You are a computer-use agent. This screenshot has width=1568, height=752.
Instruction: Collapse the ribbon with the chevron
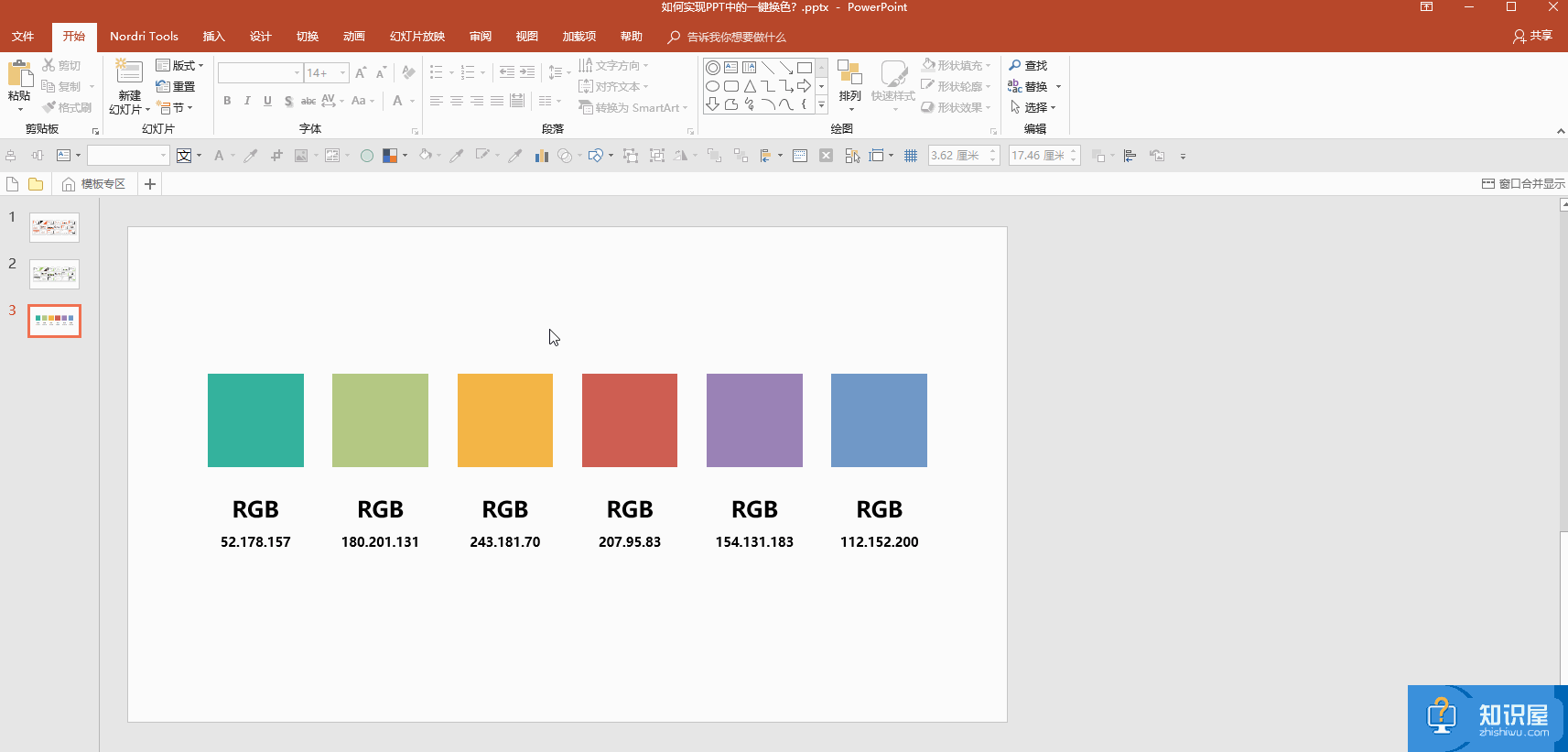tap(1561, 131)
